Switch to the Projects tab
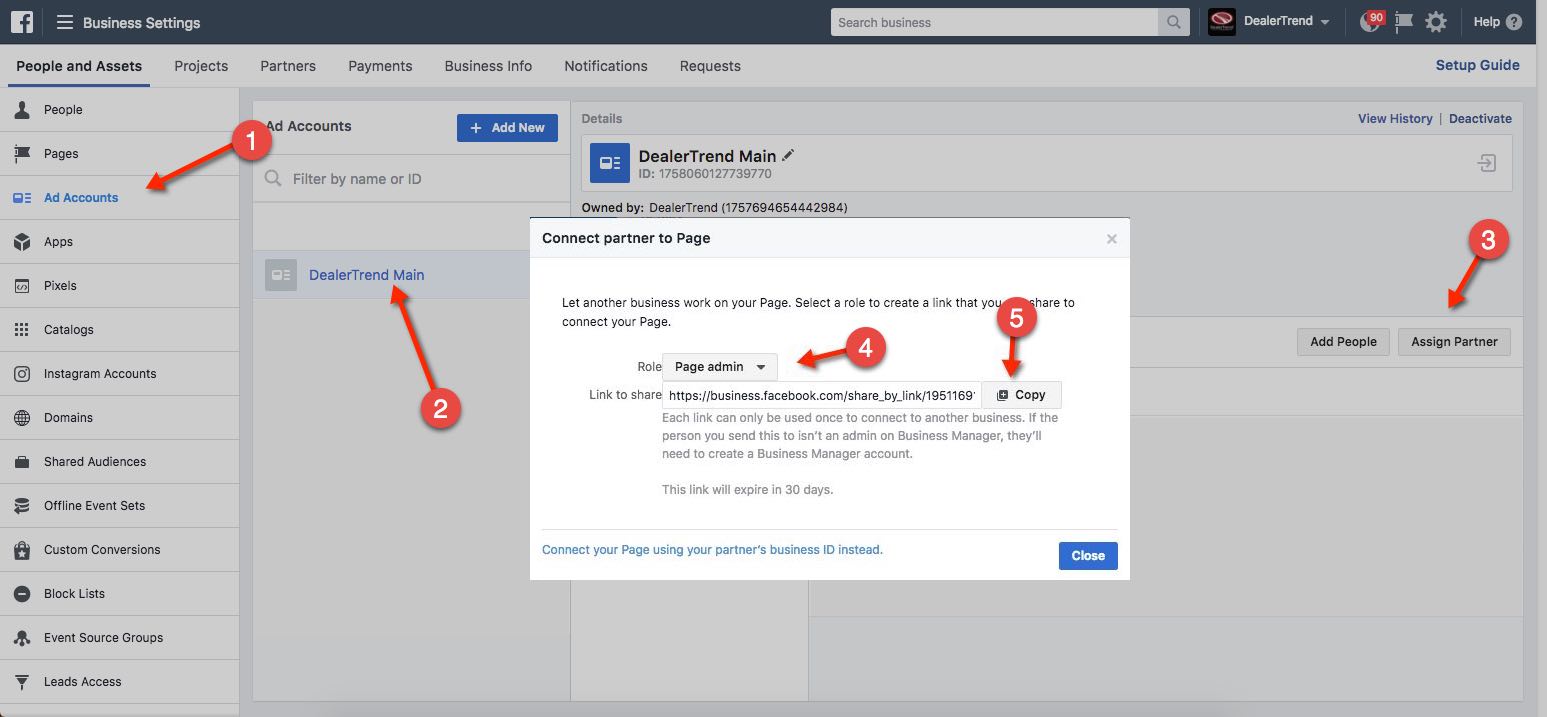Image resolution: width=1547 pixels, height=717 pixels. (x=201, y=66)
